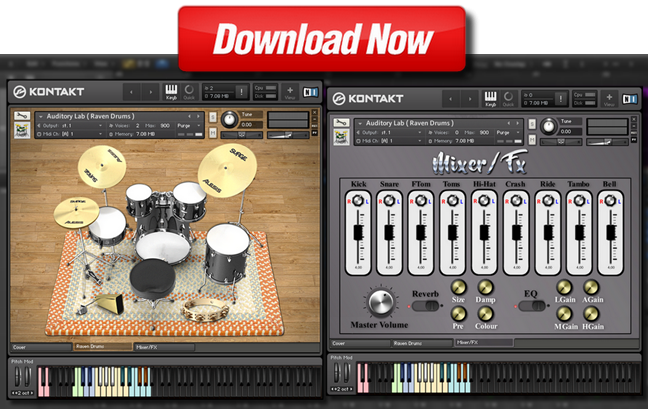Click the NI logo in left Kontakt window
Screen dimensions: 648x409
click(310, 92)
